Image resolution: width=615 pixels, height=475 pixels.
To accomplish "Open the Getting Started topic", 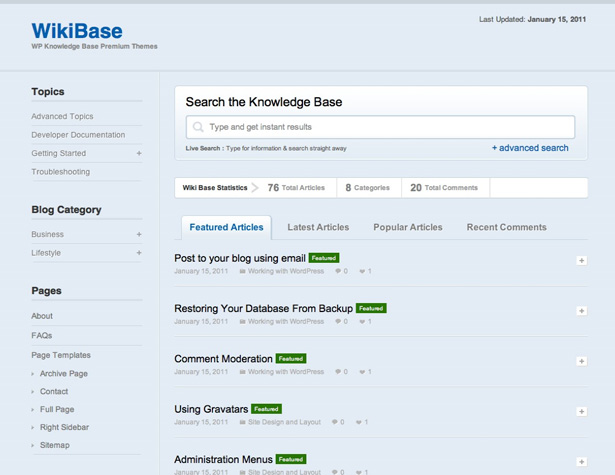I will (x=58, y=153).
